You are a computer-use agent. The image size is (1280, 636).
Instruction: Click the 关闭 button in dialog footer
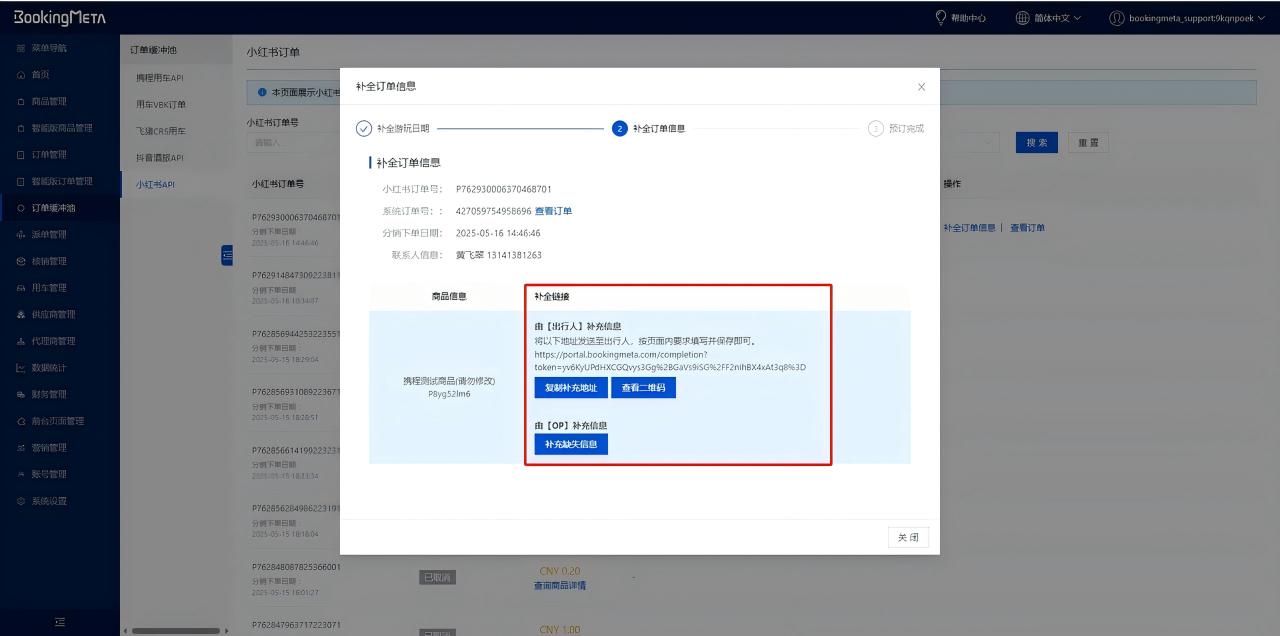point(907,538)
